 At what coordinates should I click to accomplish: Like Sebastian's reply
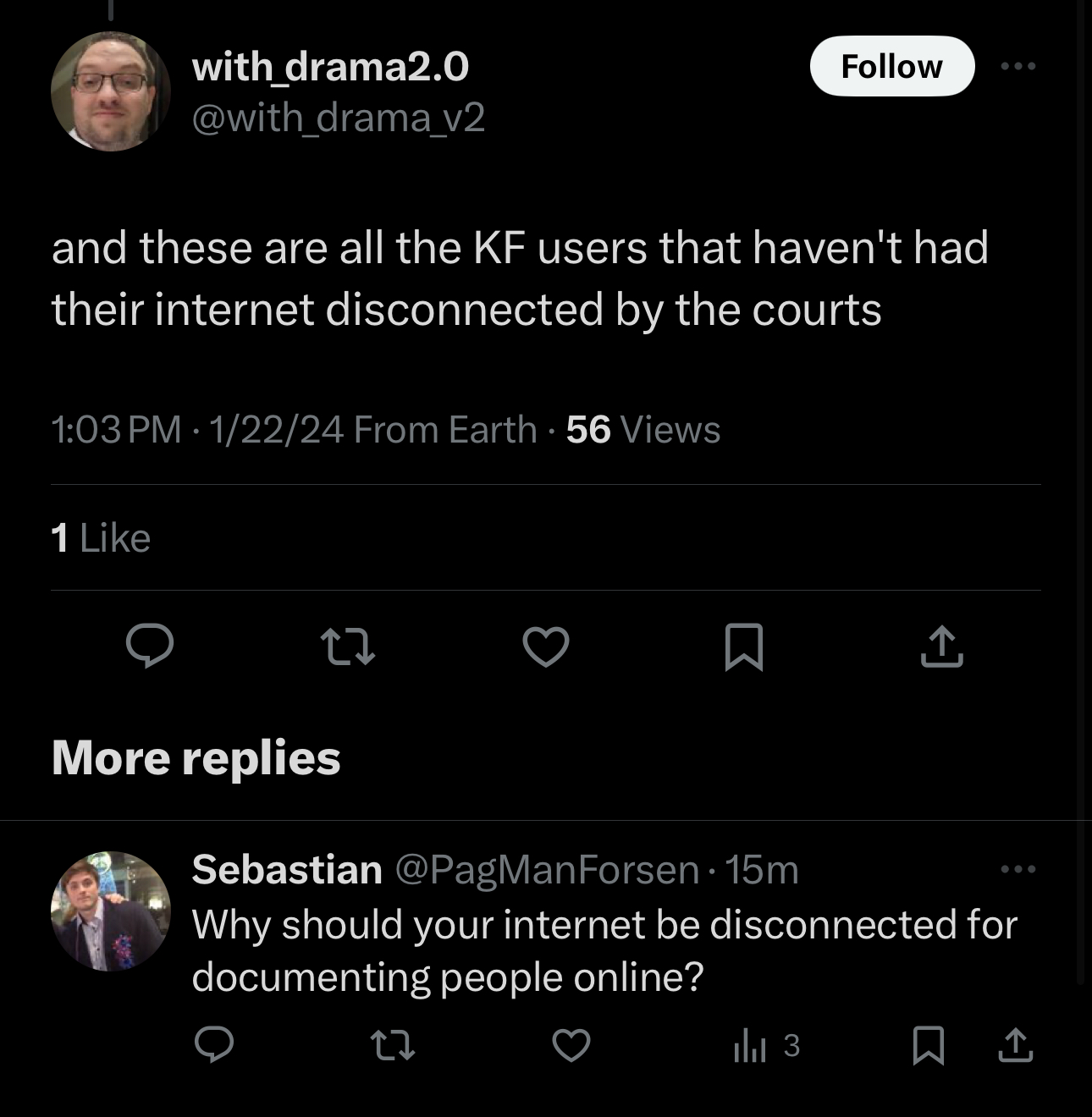(x=571, y=1044)
